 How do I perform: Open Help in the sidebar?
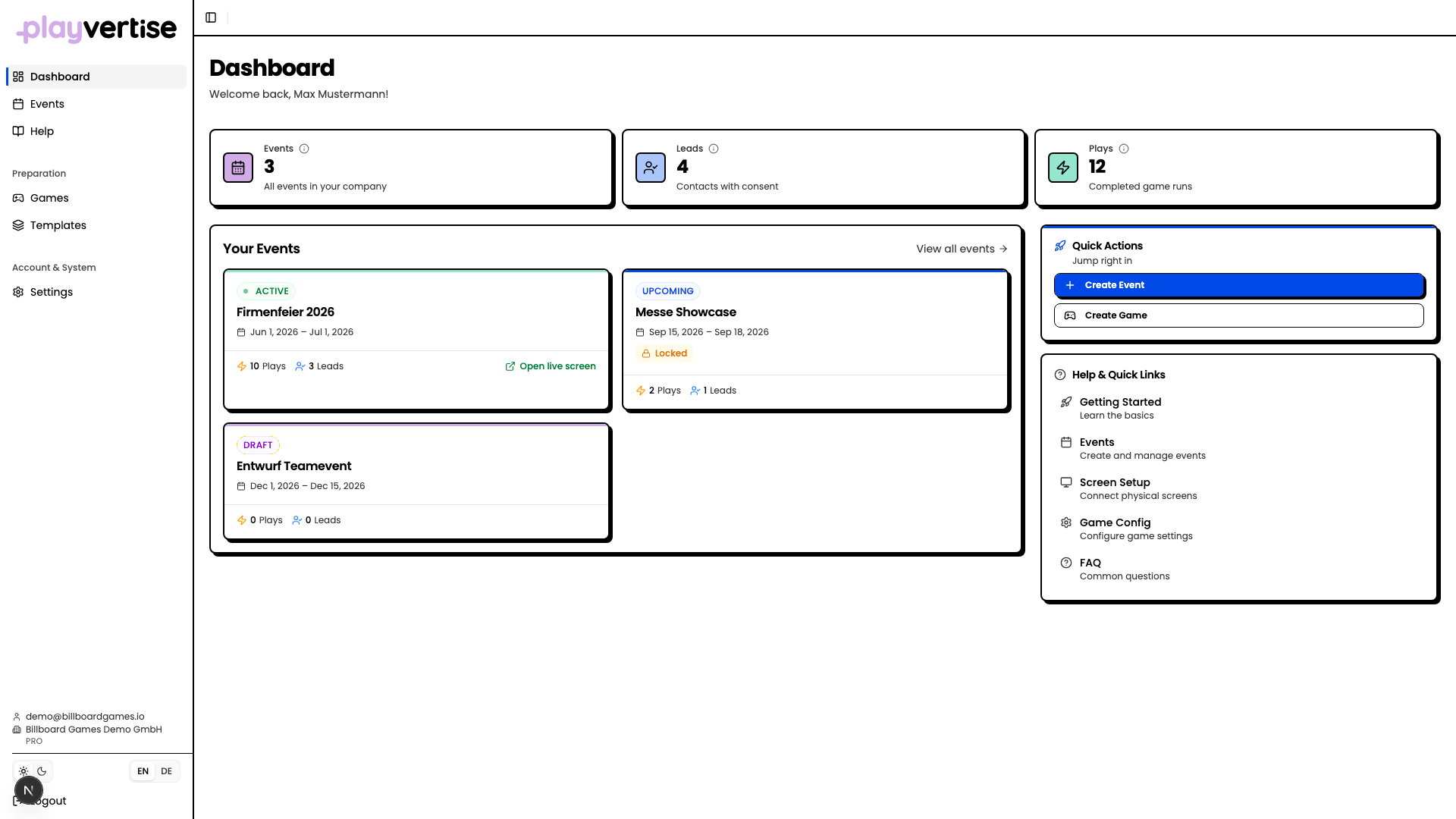[x=96, y=131]
